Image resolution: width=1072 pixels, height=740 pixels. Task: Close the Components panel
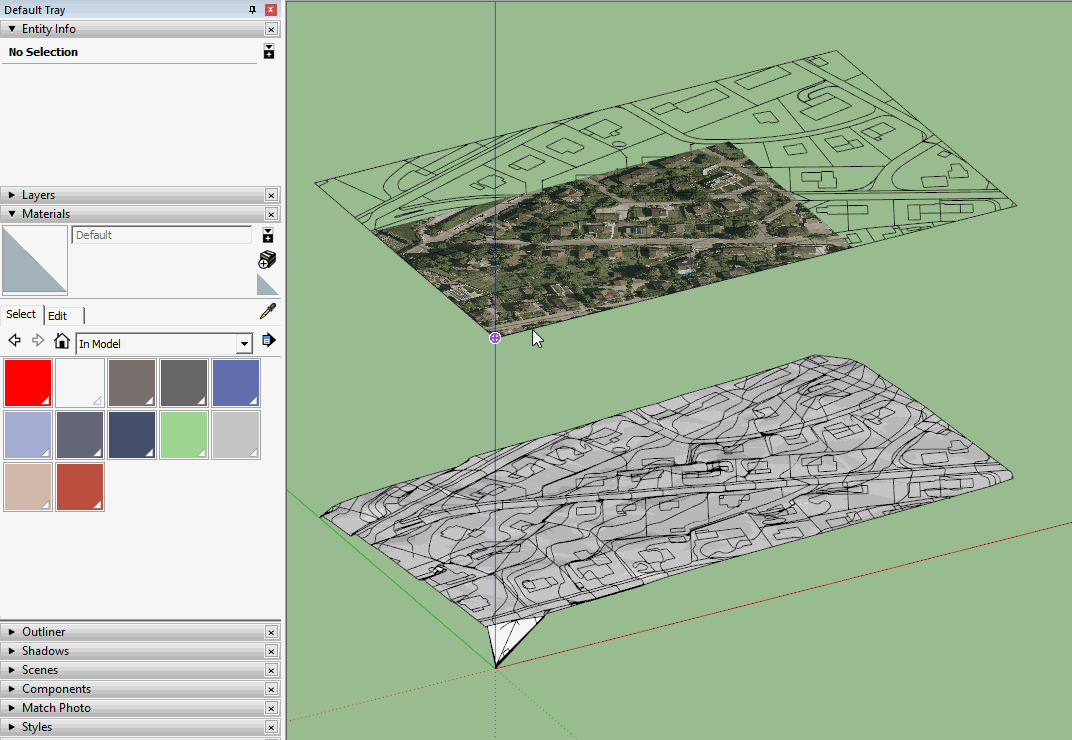pyautogui.click(x=271, y=689)
